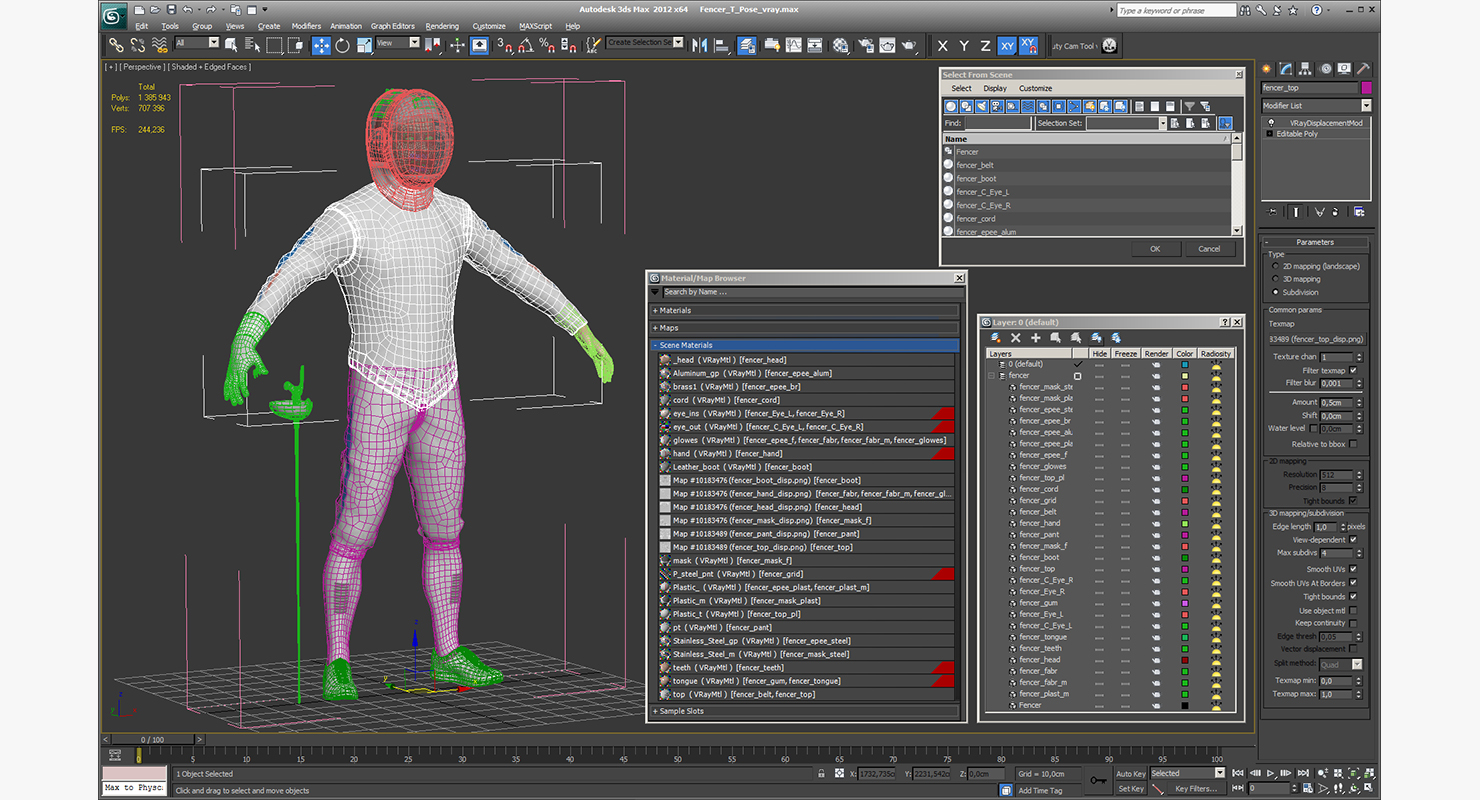Toggle View-dependent checkbox
Screen dimensions: 1480x800
1353,540
